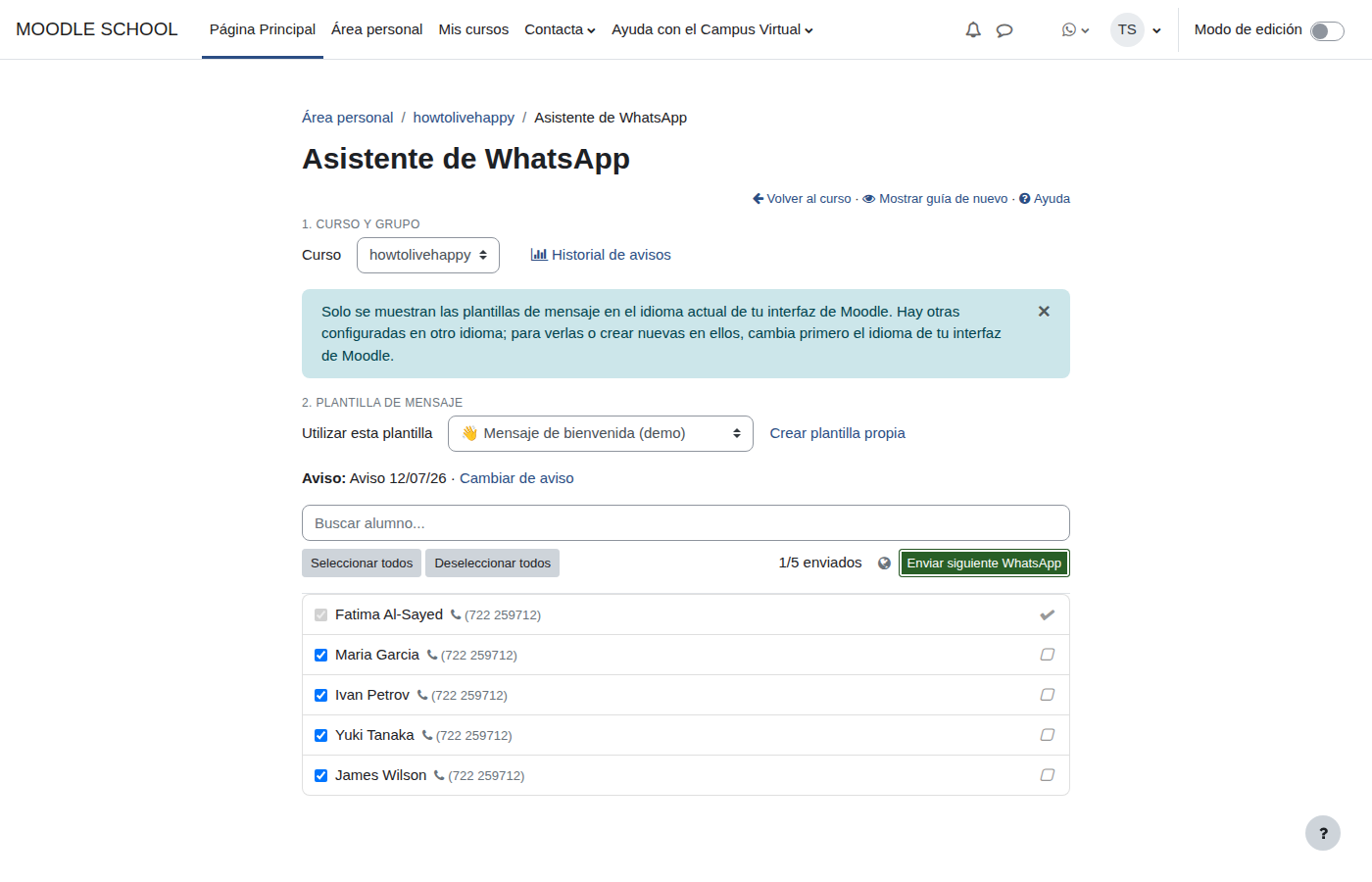
Task: Expand Ayuda con el Campus Virtual menu
Action: coord(712,29)
